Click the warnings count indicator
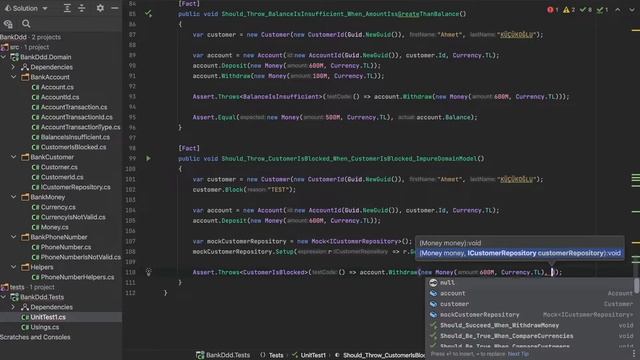640x360 pixels. (x=569, y=9)
